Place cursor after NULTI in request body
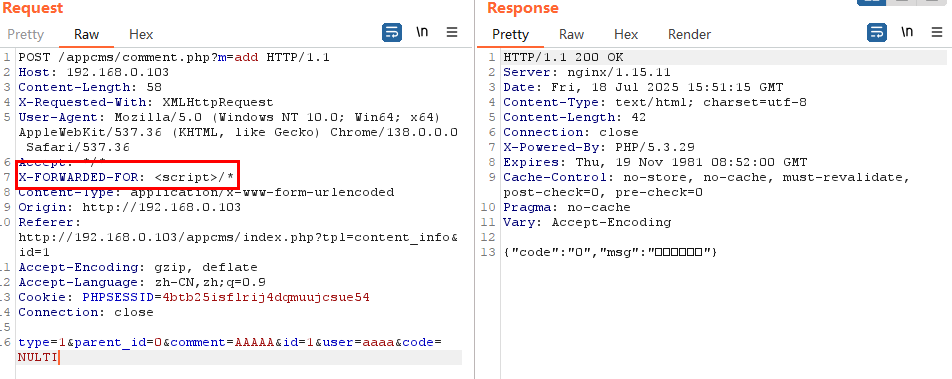 point(58,357)
